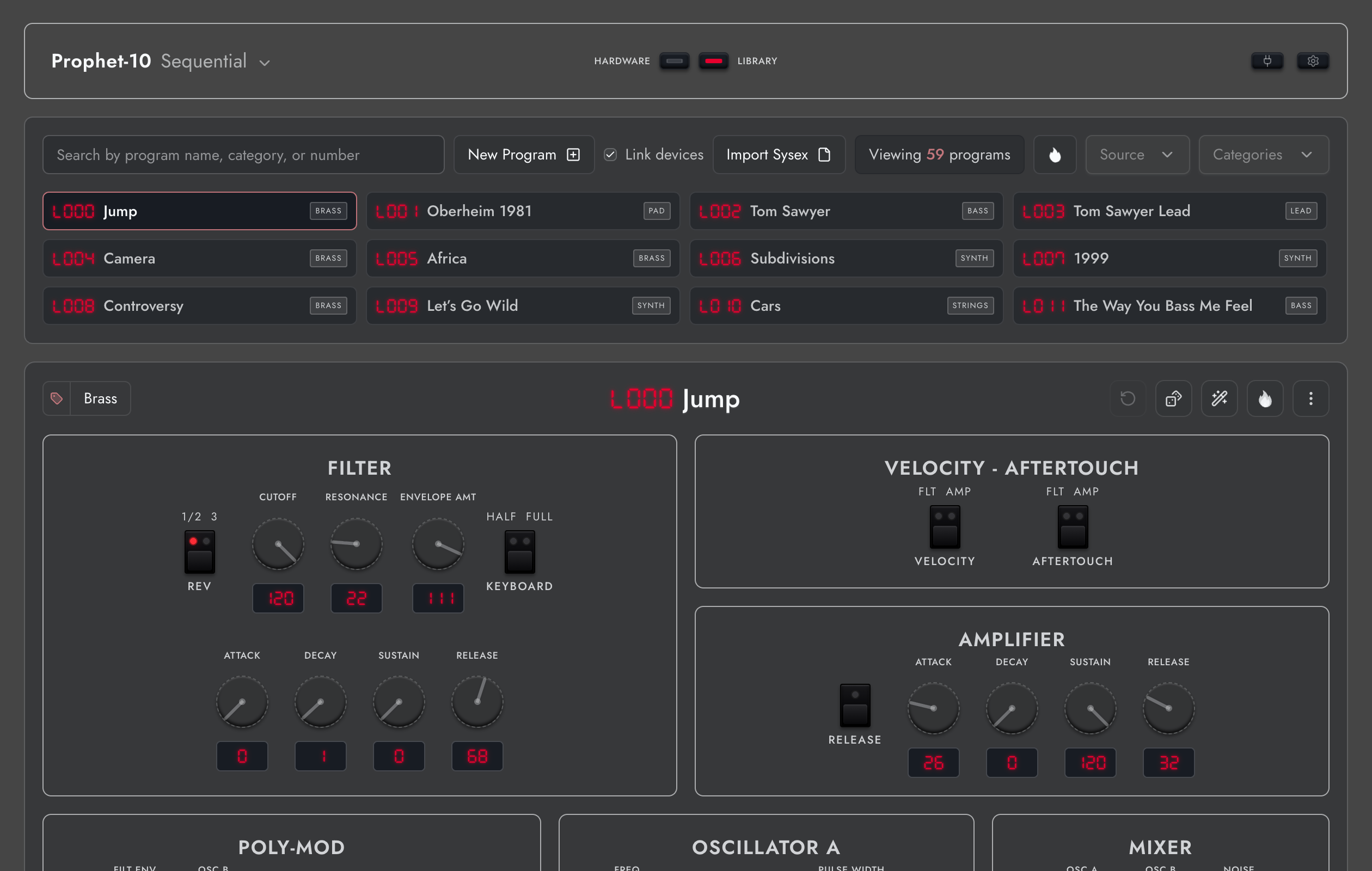
Task: Toggle the VELOCITY FLT AMP switch
Action: click(945, 526)
